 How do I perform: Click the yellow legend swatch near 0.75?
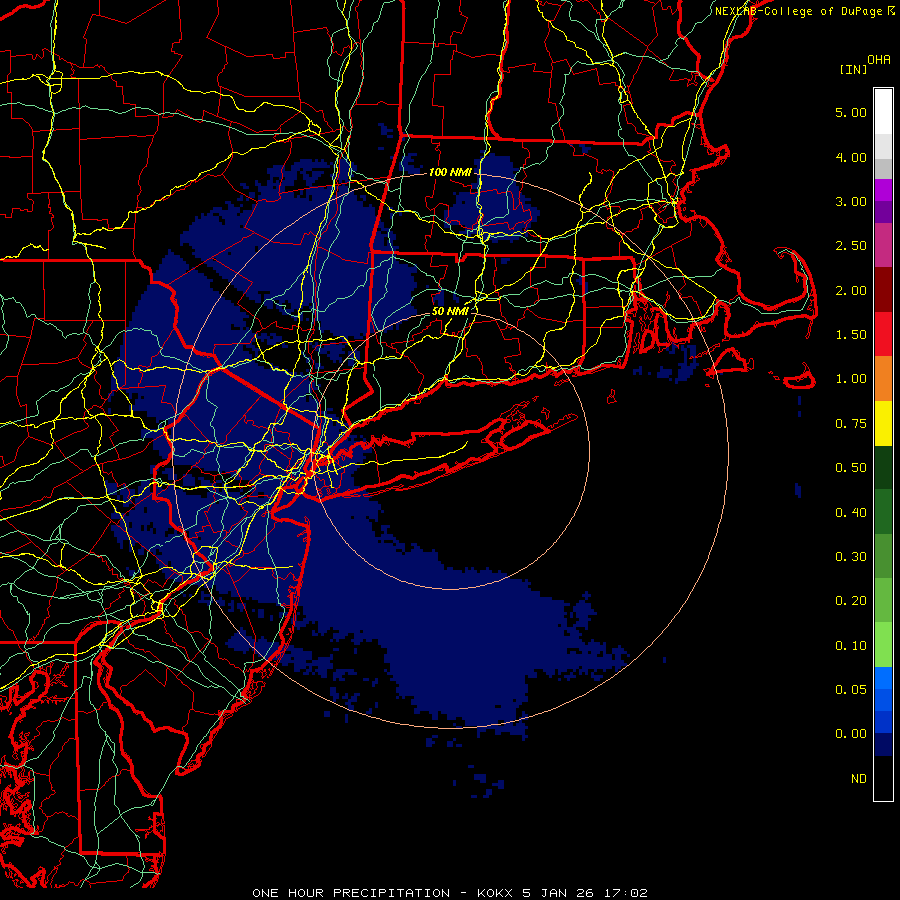point(883,424)
